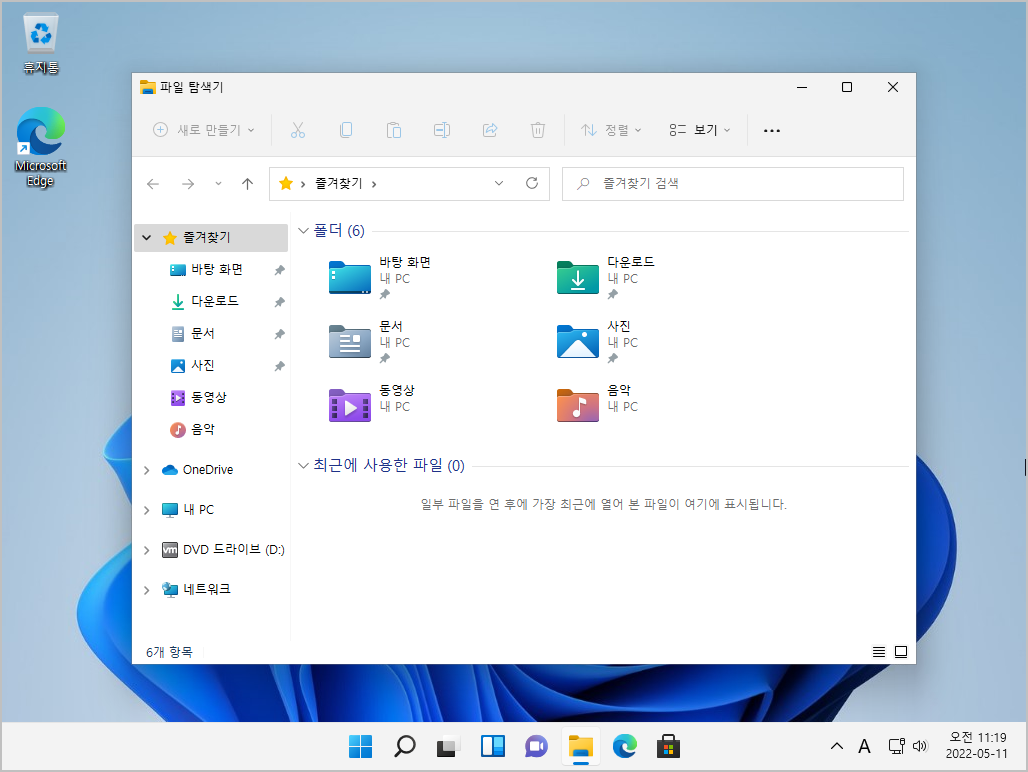Switch to large icons view toggle

[x=900, y=651]
